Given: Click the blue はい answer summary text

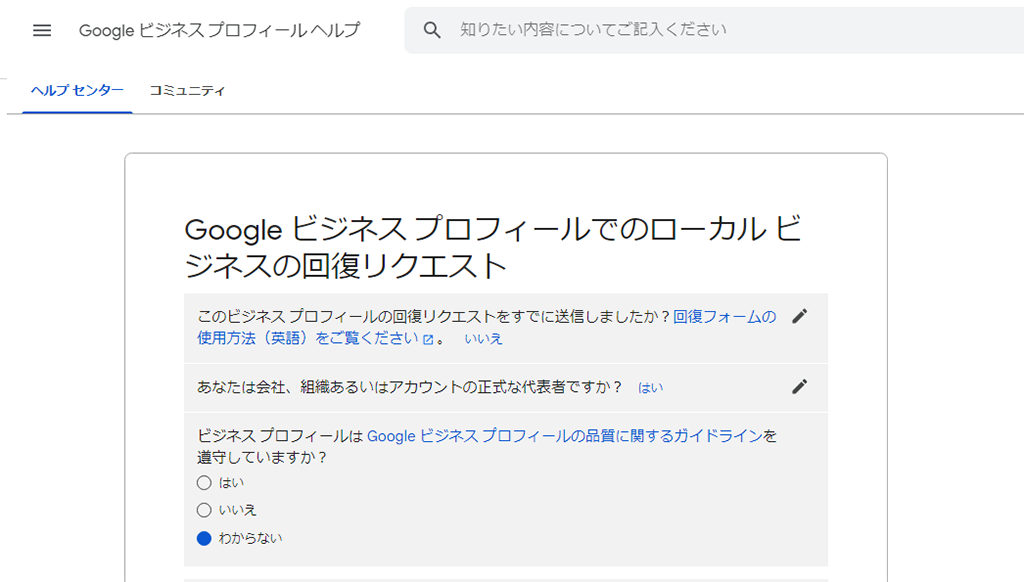Looking at the screenshot, I should [650, 388].
